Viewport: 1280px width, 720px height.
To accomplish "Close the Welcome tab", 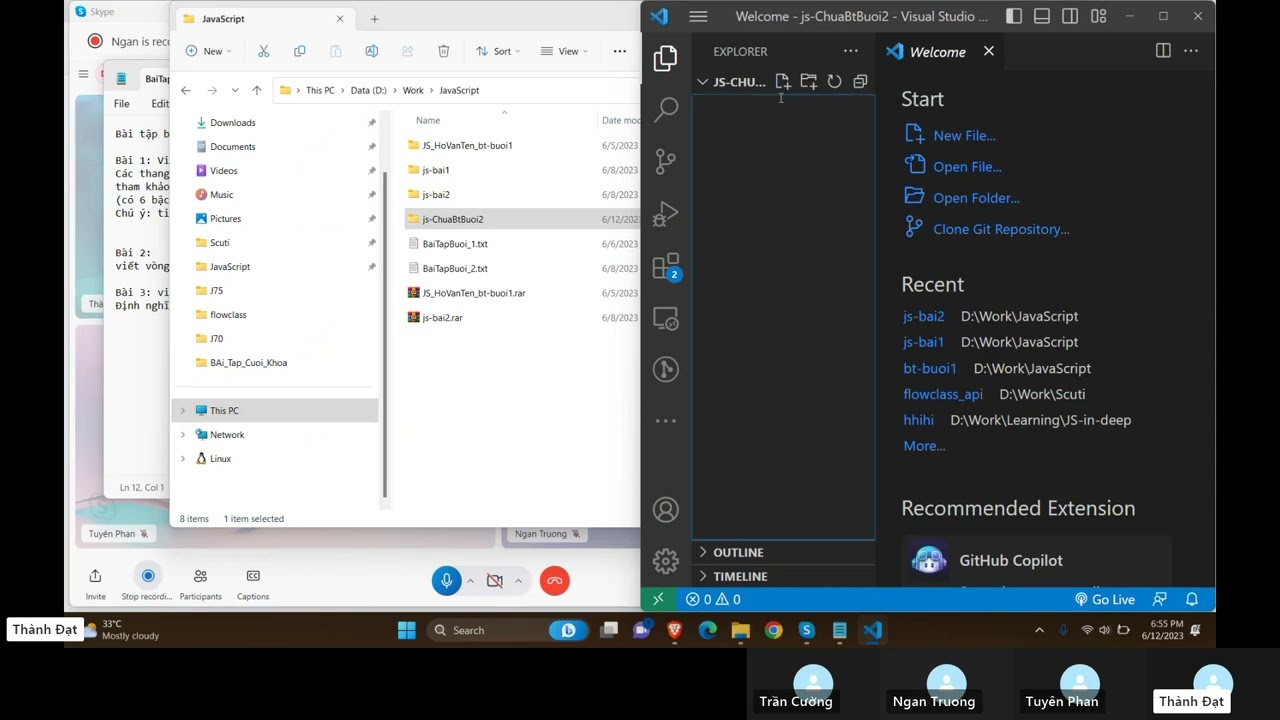I will click(x=988, y=51).
